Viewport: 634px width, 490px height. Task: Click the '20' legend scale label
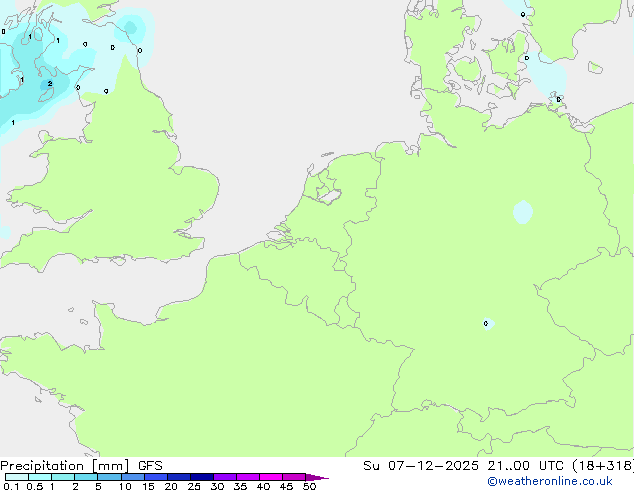[171, 486]
